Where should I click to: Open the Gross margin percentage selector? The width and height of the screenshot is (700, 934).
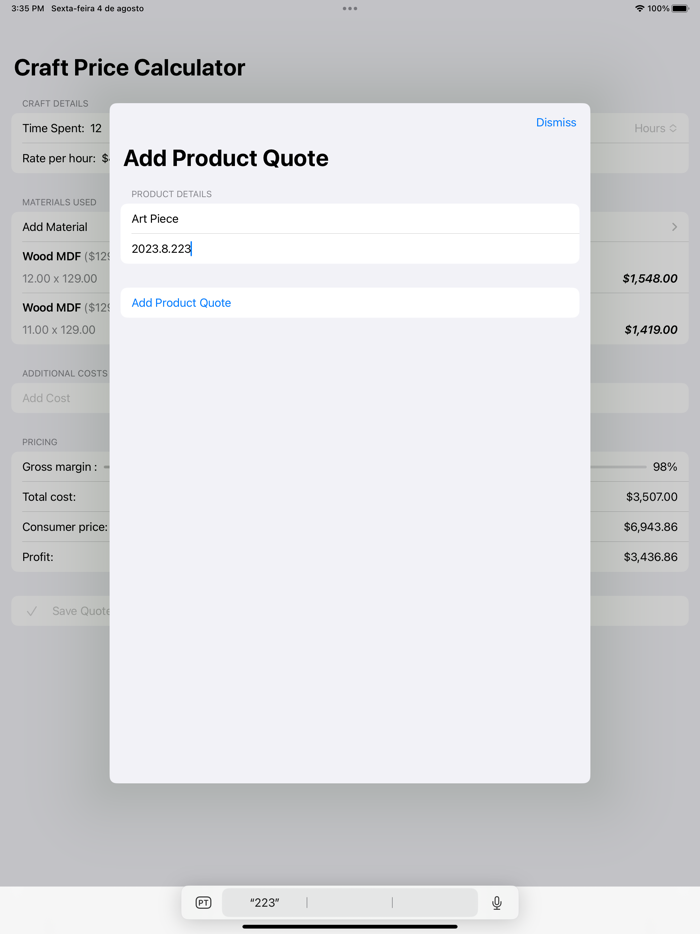(663, 467)
